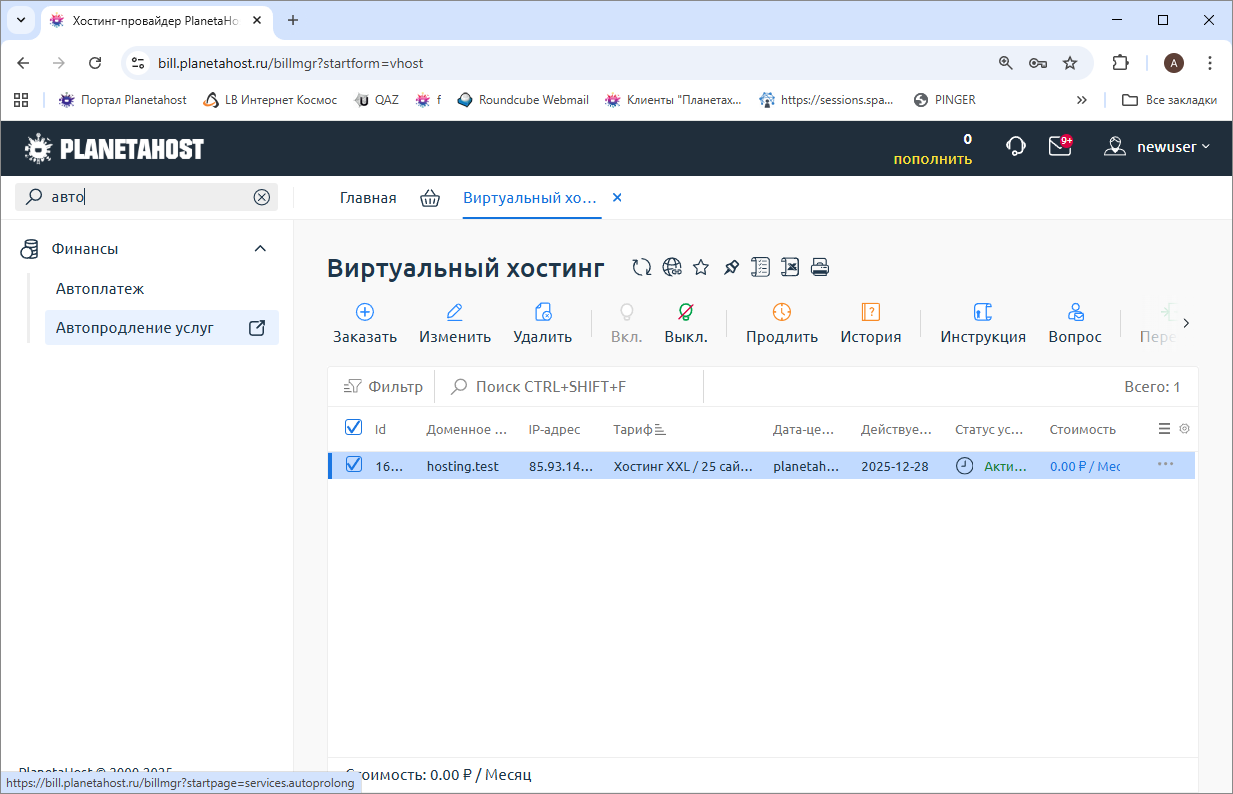Open the support headset icon in the header
The width and height of the screenshot is (1233, 794).
point(1016,147)
